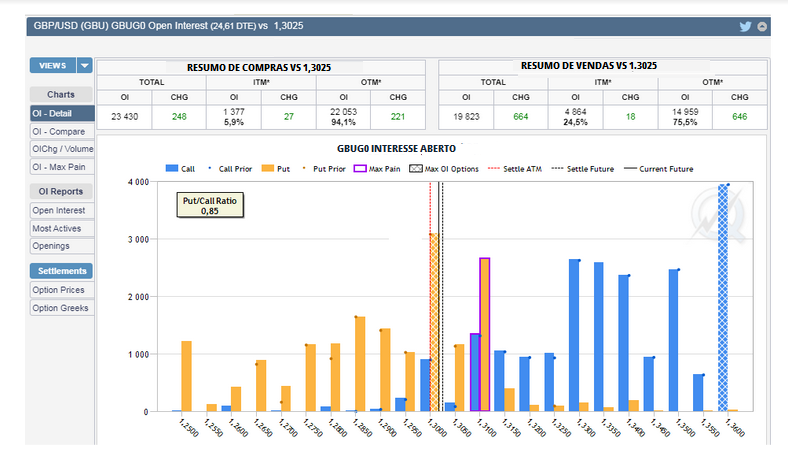Image resolution: width=788 pixels, height=456 pixels.
Task: Open the Open Interest report
Action: pyautogui.click(x=62, y=211)
